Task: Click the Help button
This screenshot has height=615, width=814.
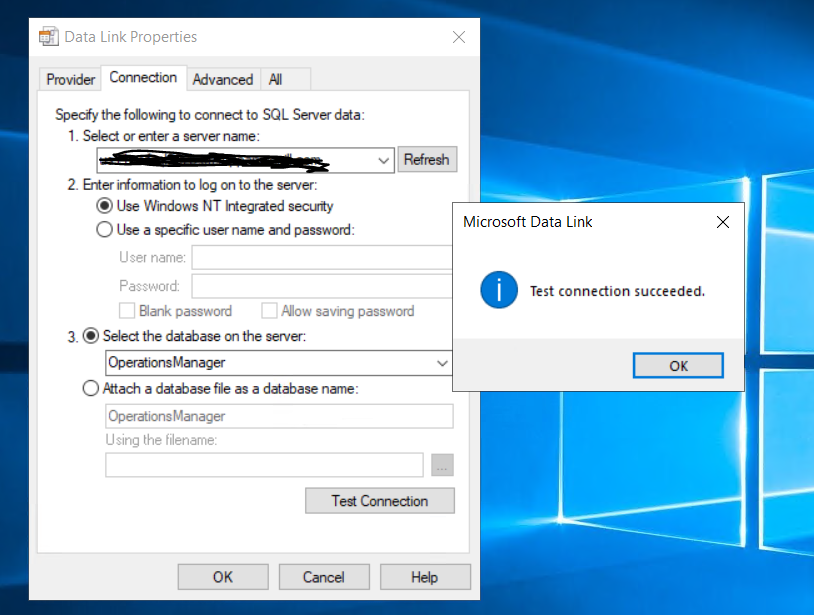Action: click(425, 577)
